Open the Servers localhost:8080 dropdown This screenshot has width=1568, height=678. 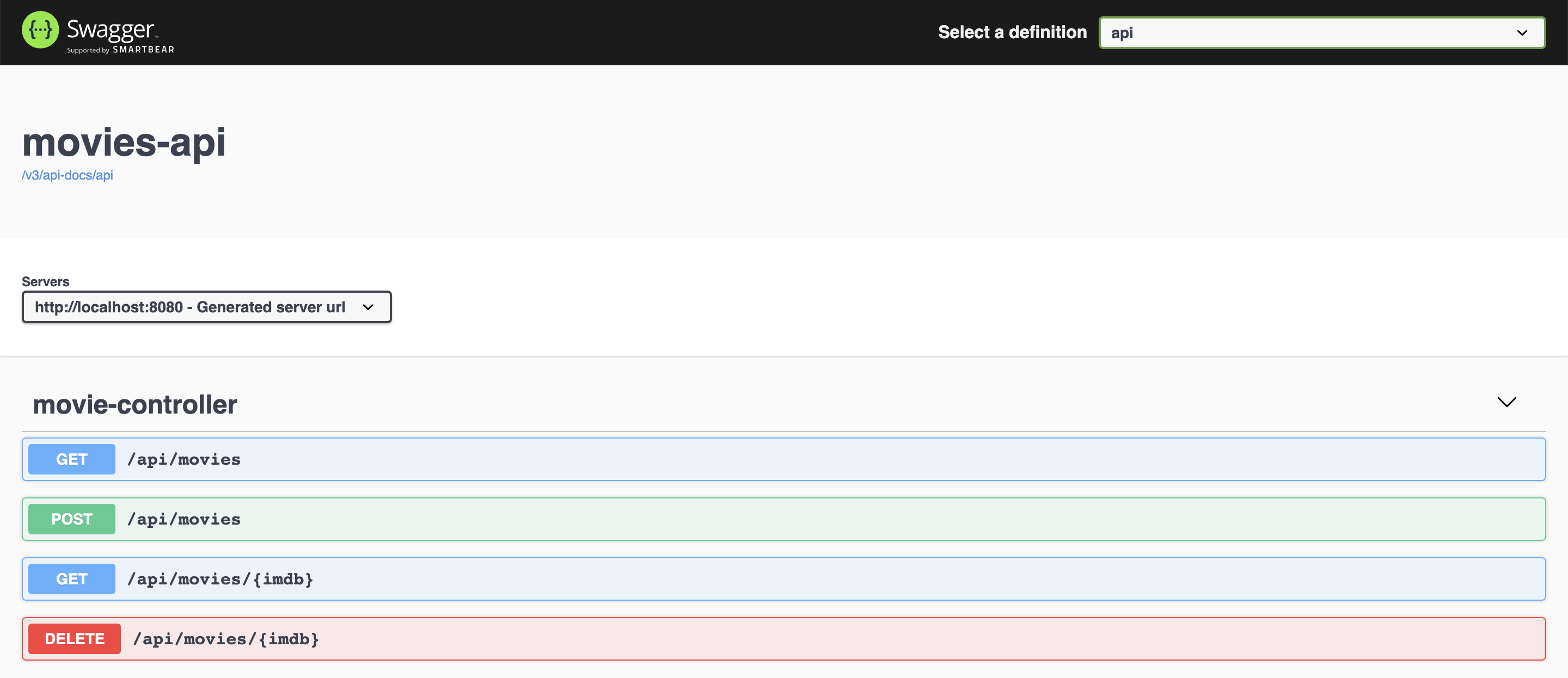point(190,307)
